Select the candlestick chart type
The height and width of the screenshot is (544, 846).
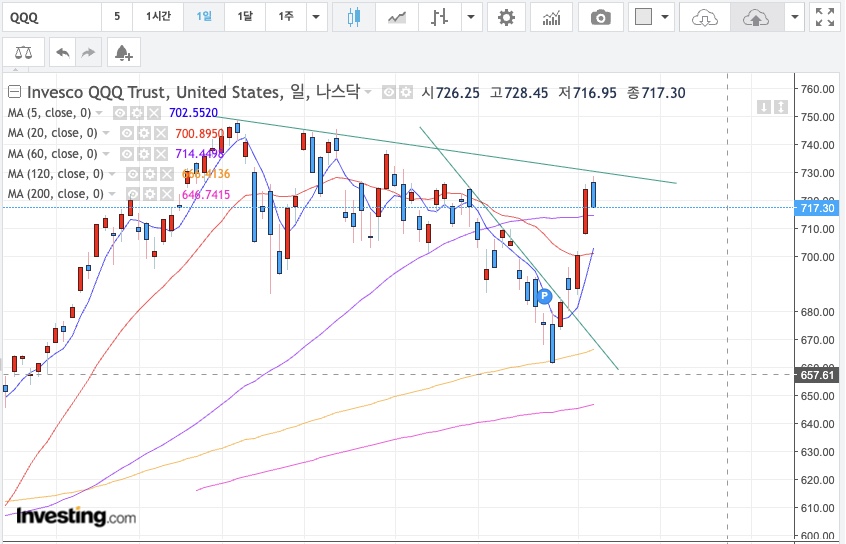click(x=353, y=17)
